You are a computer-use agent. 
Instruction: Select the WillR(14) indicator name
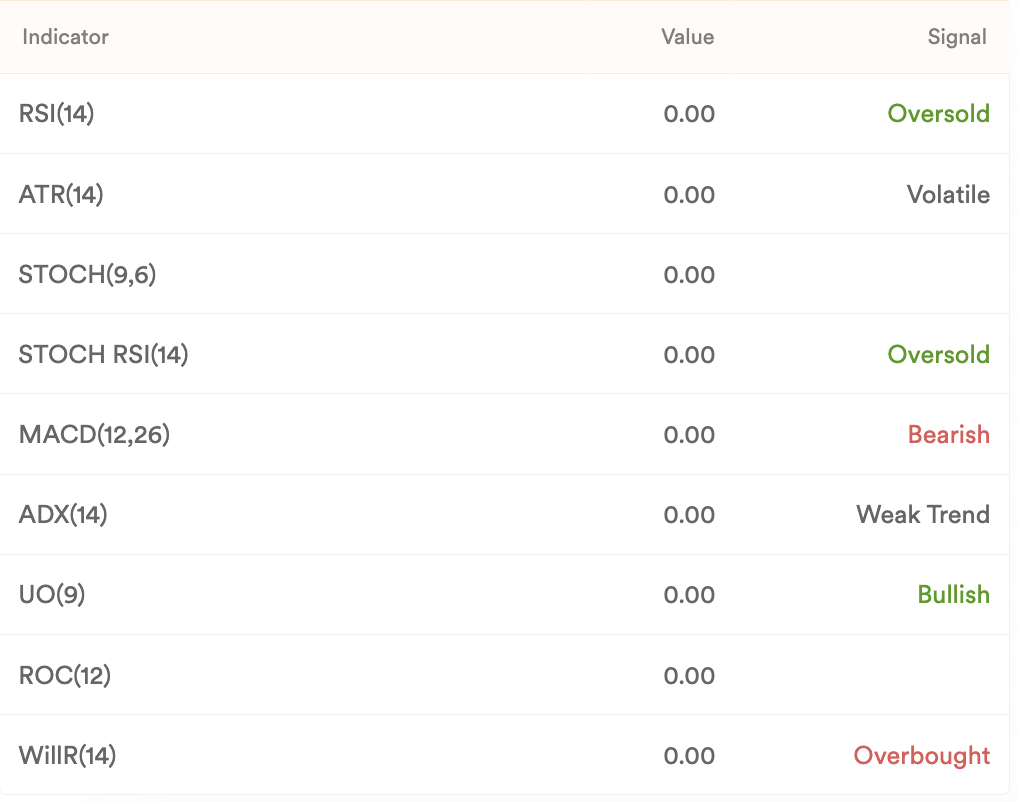(x=68, y=755)
